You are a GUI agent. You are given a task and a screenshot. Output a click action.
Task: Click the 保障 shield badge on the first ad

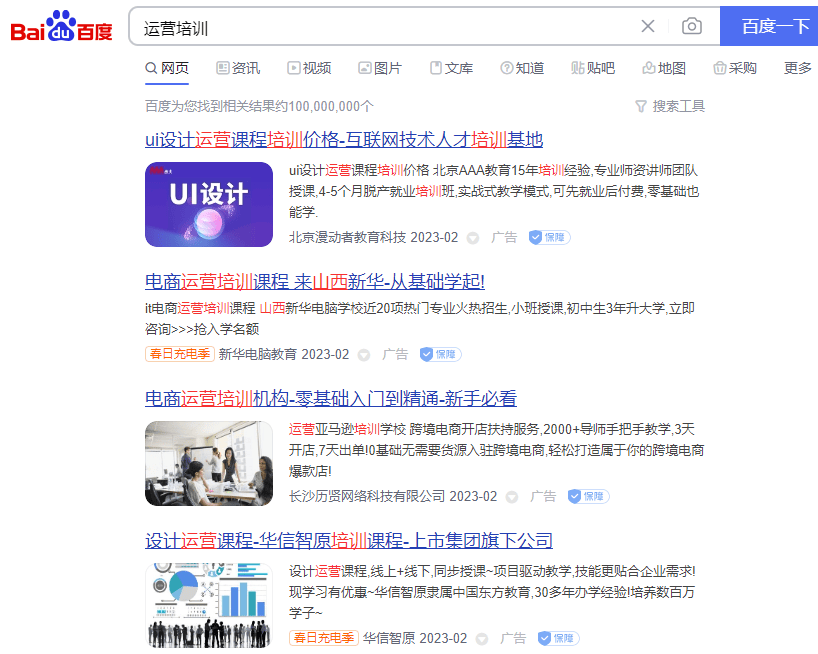pos(549,237)
